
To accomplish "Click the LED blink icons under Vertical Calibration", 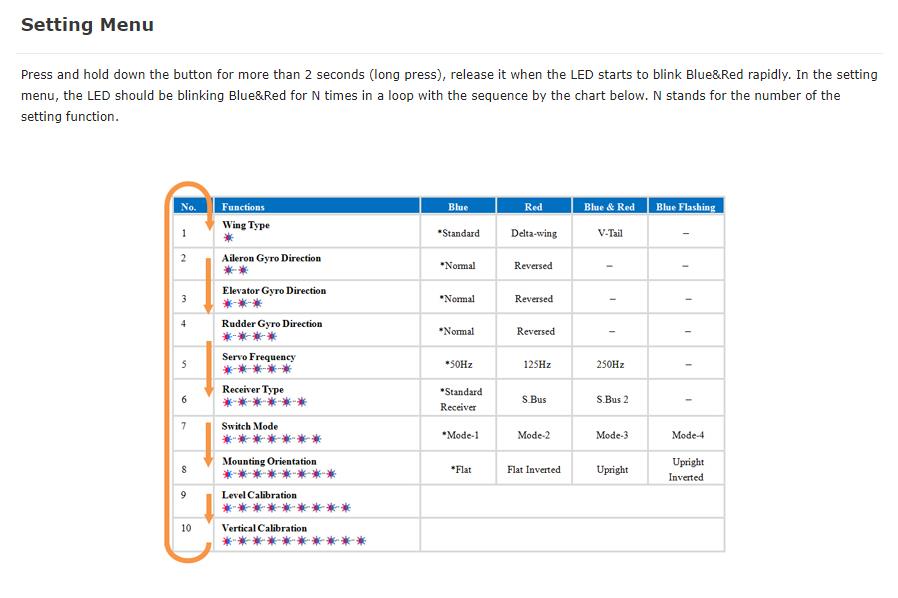I will (x=294, y=540).
